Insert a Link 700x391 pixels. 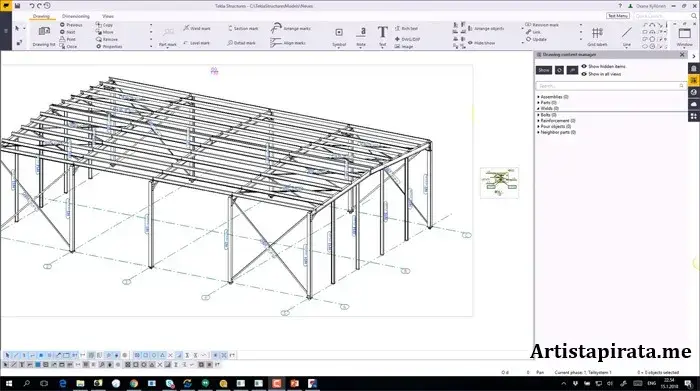coord(533,32)
